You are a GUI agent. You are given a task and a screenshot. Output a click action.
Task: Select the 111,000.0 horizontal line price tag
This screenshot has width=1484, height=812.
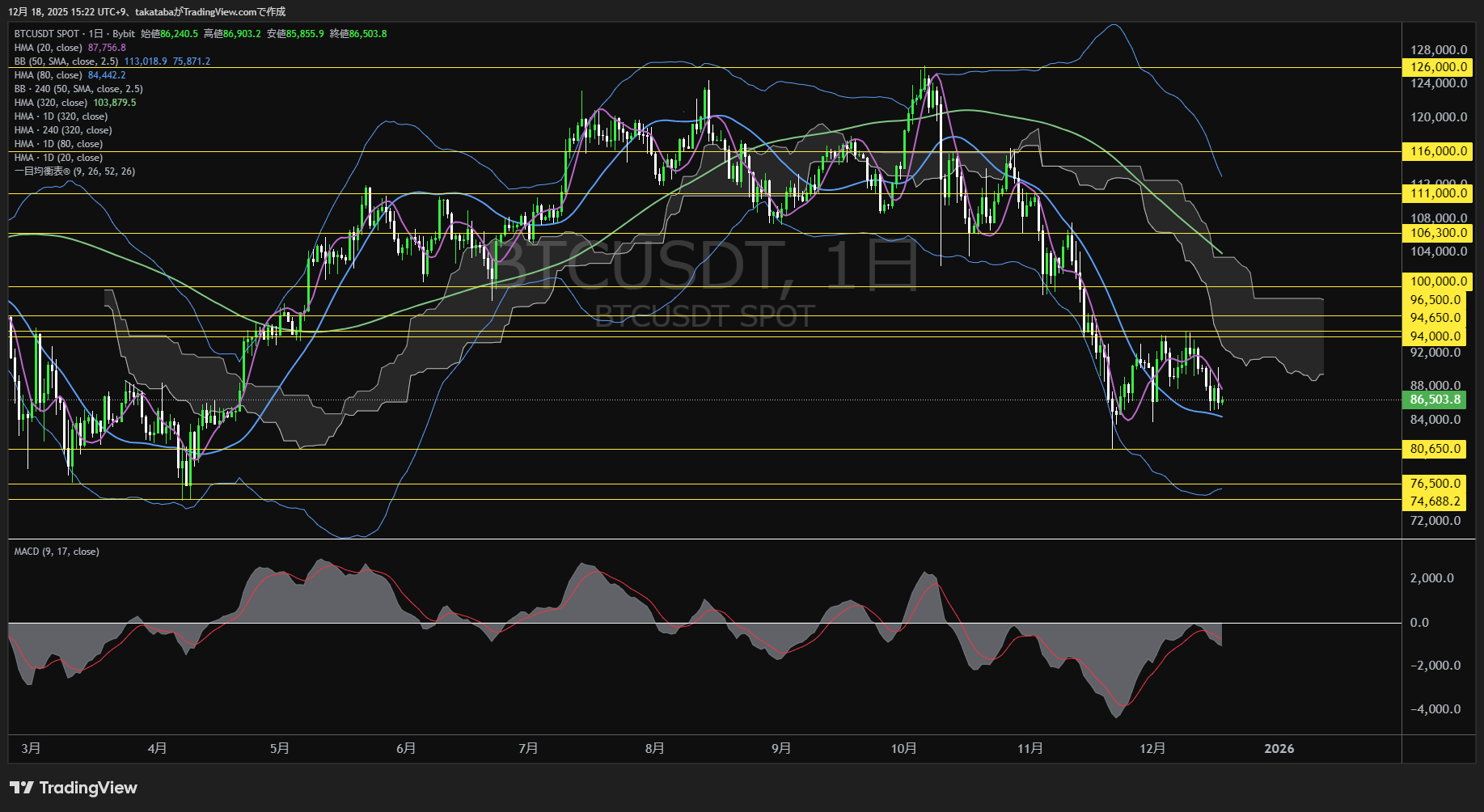[x=1438, y=193]
